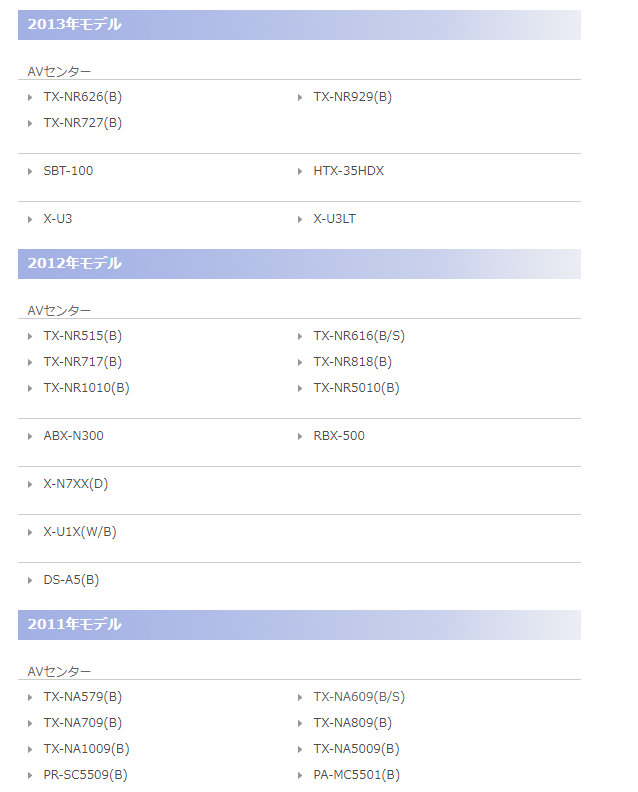The width and height of the screenshot is (638, 792).
Task: Open the TX-NA1009(B) link
Action: click(86, 749)
